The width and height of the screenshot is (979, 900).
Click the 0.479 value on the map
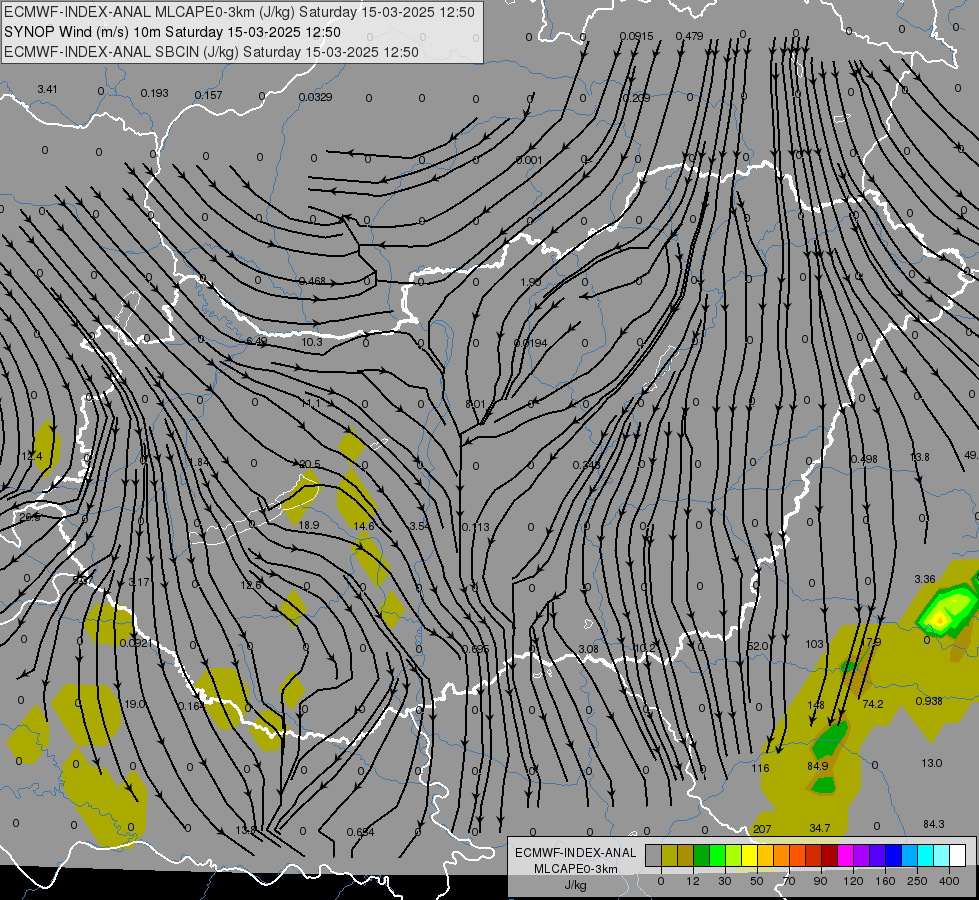pos(689,36)
